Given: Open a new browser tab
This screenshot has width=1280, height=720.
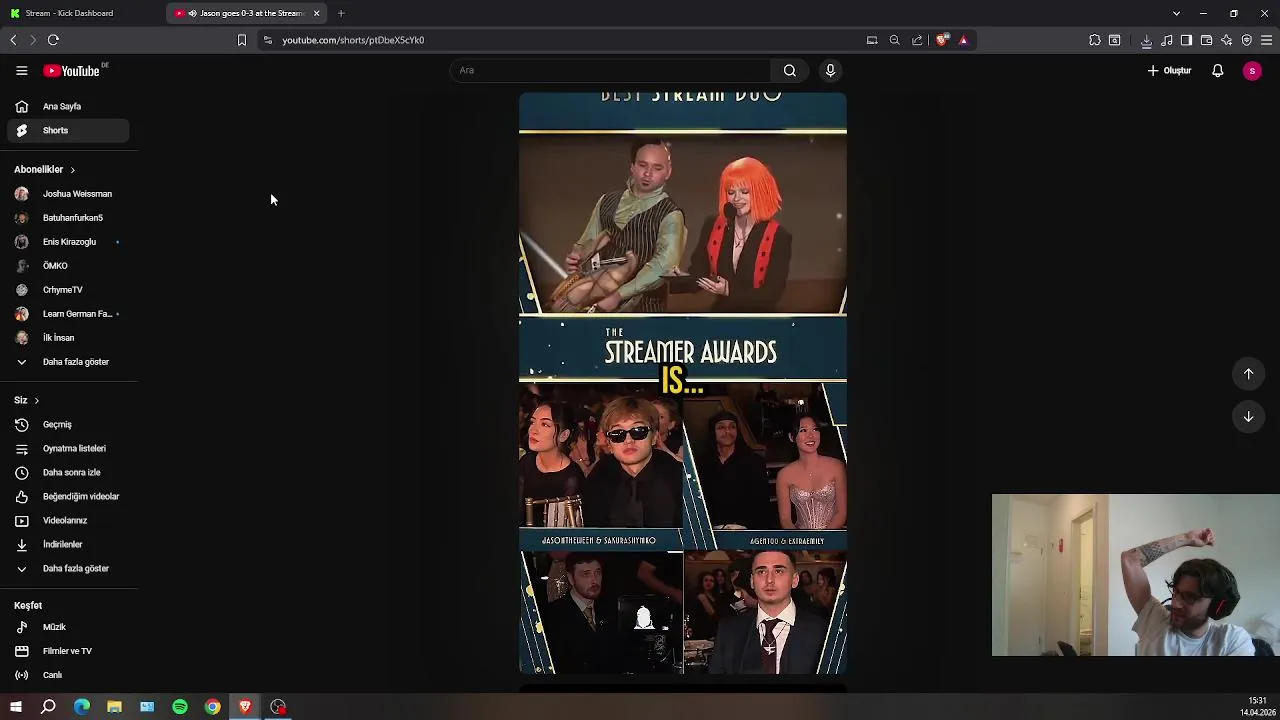Looking at the screenshot, I should pyautogui.click(x=341, y=13).
